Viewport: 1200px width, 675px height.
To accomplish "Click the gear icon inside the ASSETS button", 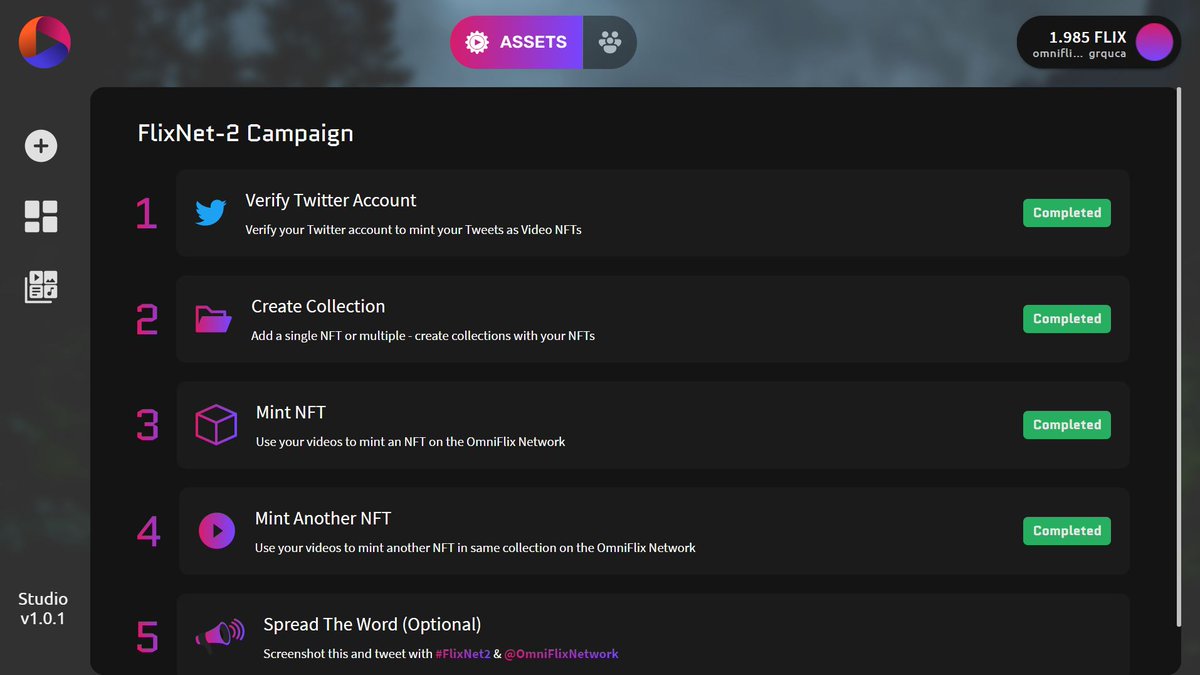I will pyautogui.click(x=477, y=42).
